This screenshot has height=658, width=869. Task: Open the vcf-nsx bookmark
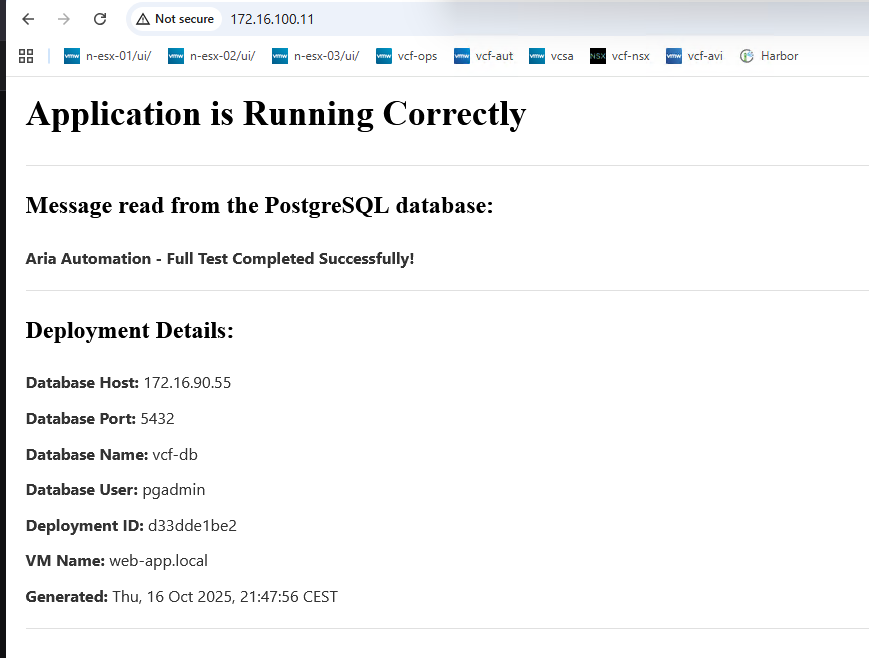point(620,56)
